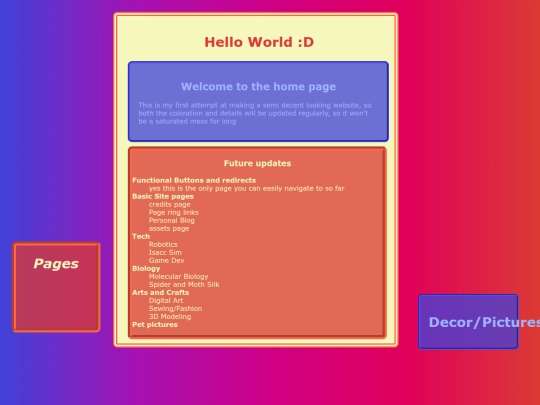Click the 'Spider and Moth Silk' item

184,284
